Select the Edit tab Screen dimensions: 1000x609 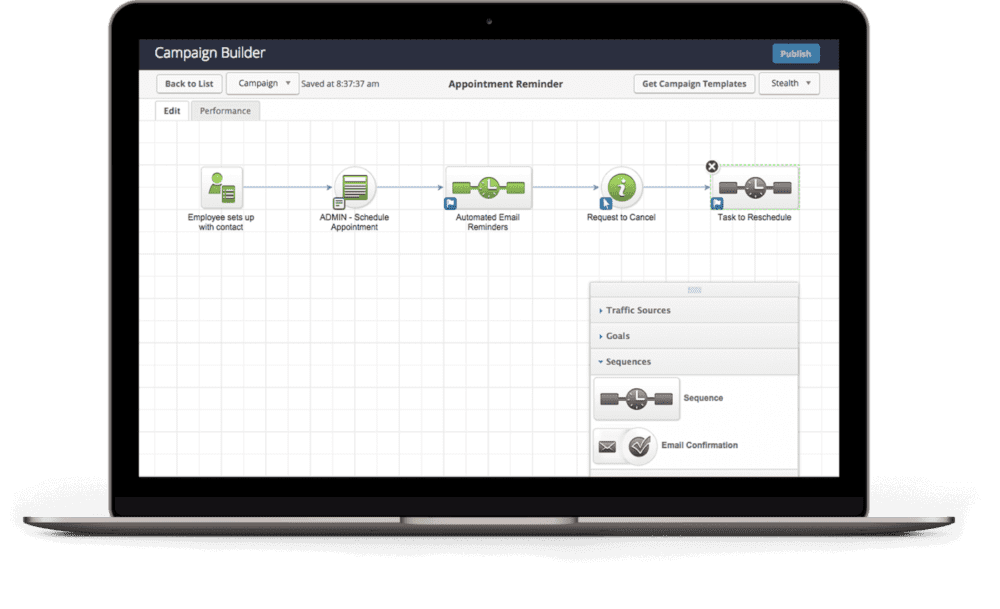point(172,111)
